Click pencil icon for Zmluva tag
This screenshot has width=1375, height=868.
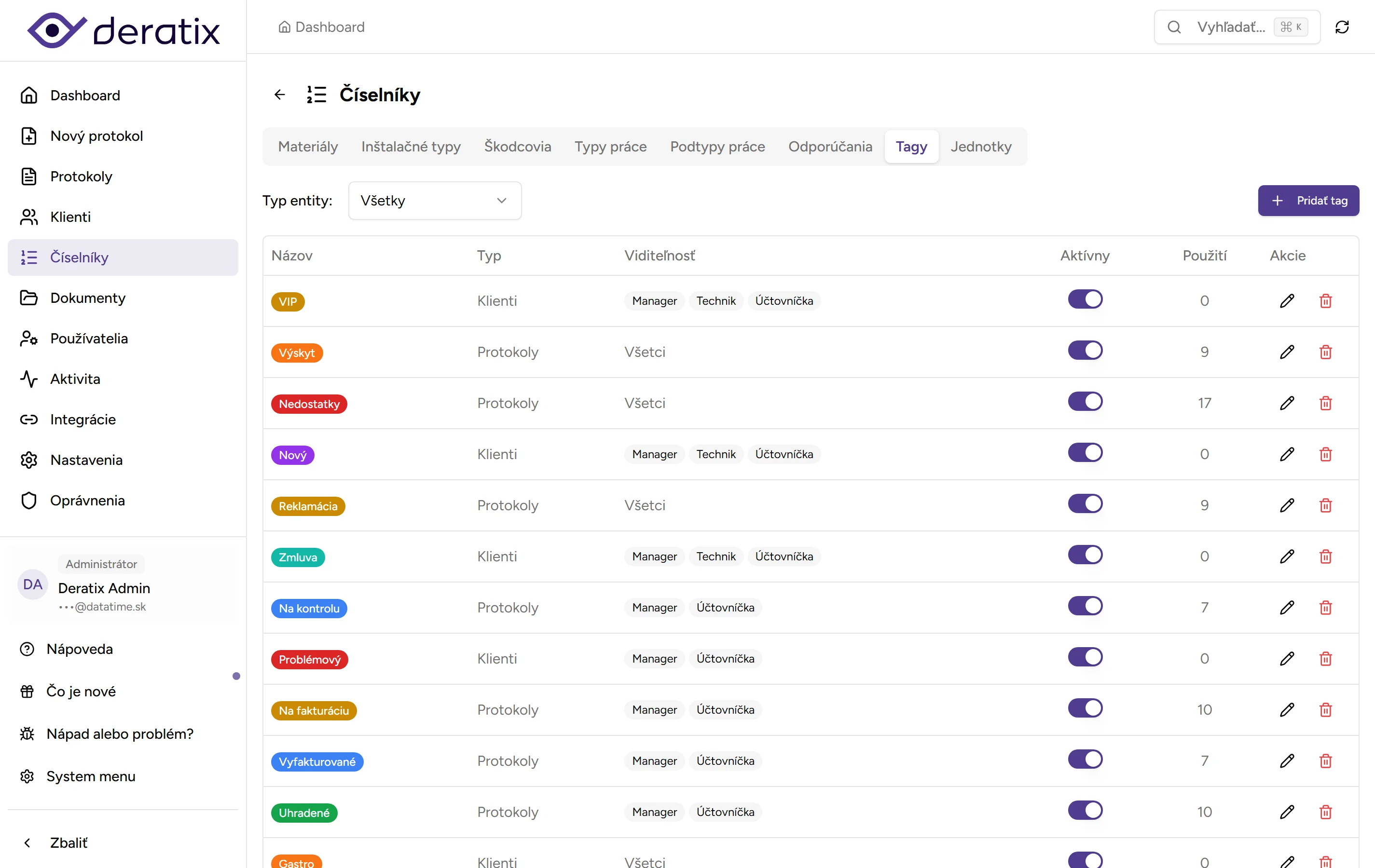pyautogui.click(x=1287, y=556)
